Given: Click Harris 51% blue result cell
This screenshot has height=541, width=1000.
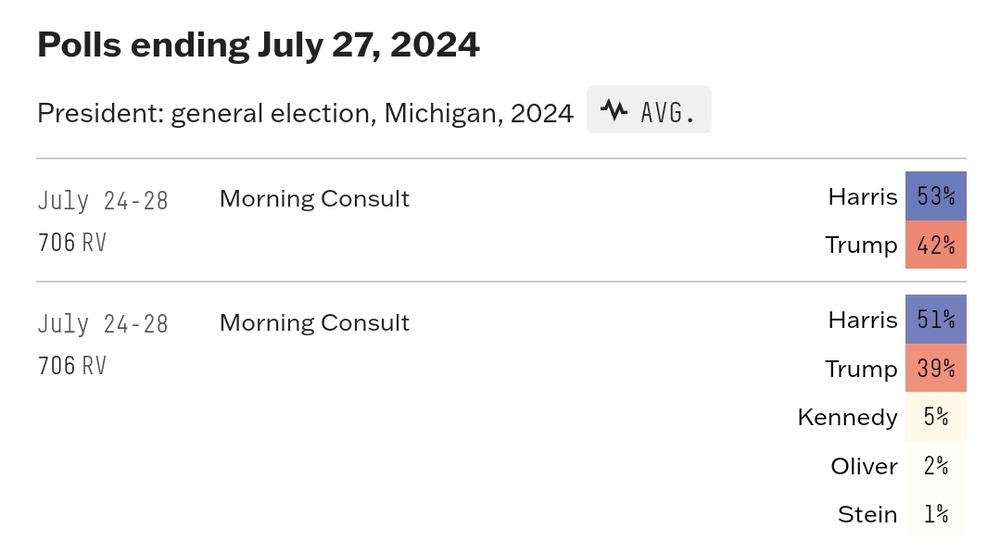Looking at the screenshot, I should click(x=936, y=319).
